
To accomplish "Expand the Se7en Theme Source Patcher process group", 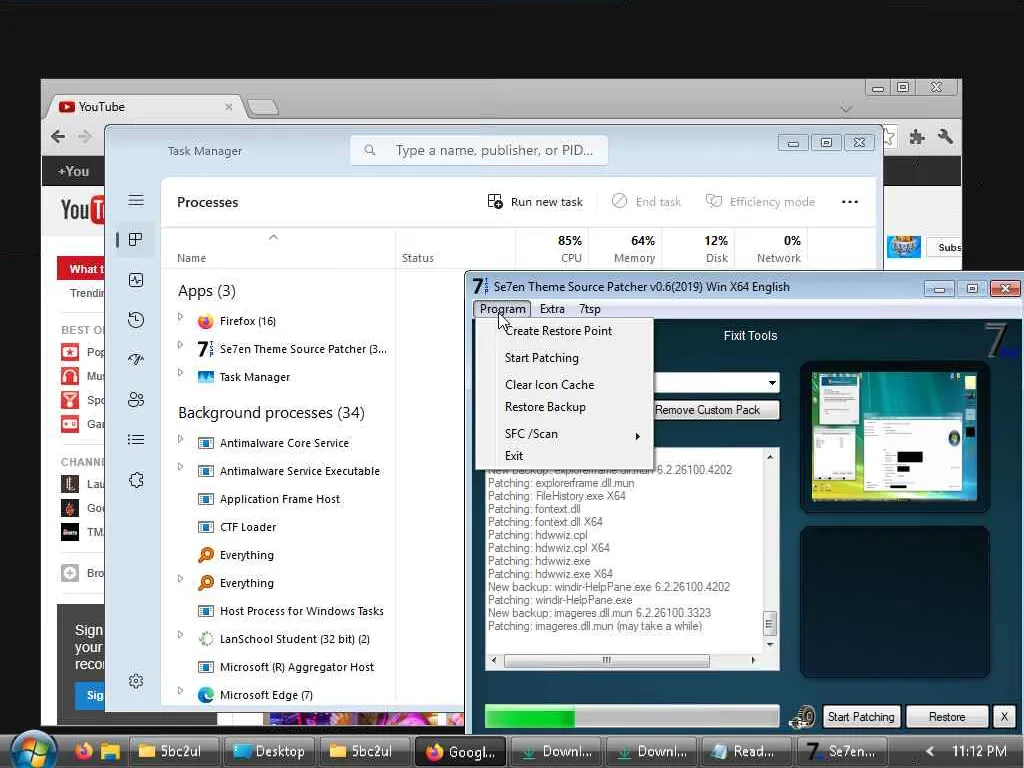I will tap(181, 344).
